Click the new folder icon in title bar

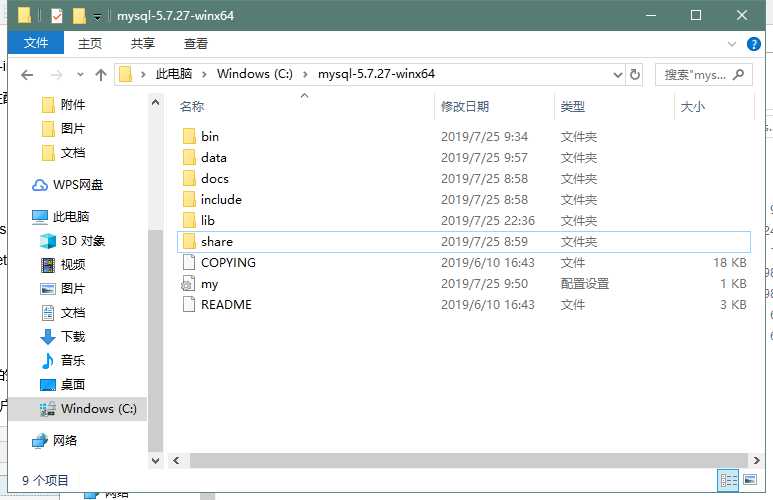click(x=79, y=16)
